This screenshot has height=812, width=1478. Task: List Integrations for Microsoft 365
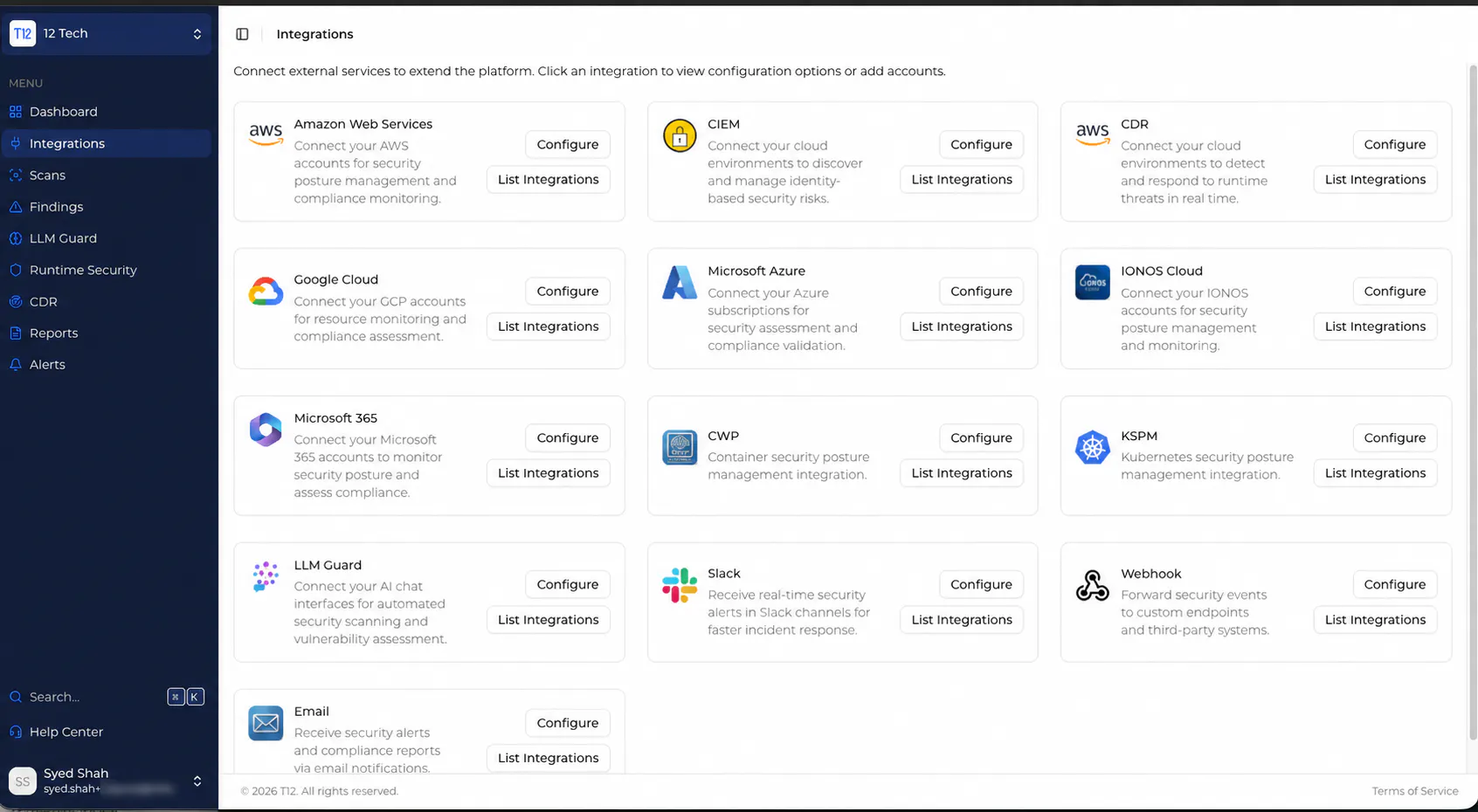click(x=549, y=473)
